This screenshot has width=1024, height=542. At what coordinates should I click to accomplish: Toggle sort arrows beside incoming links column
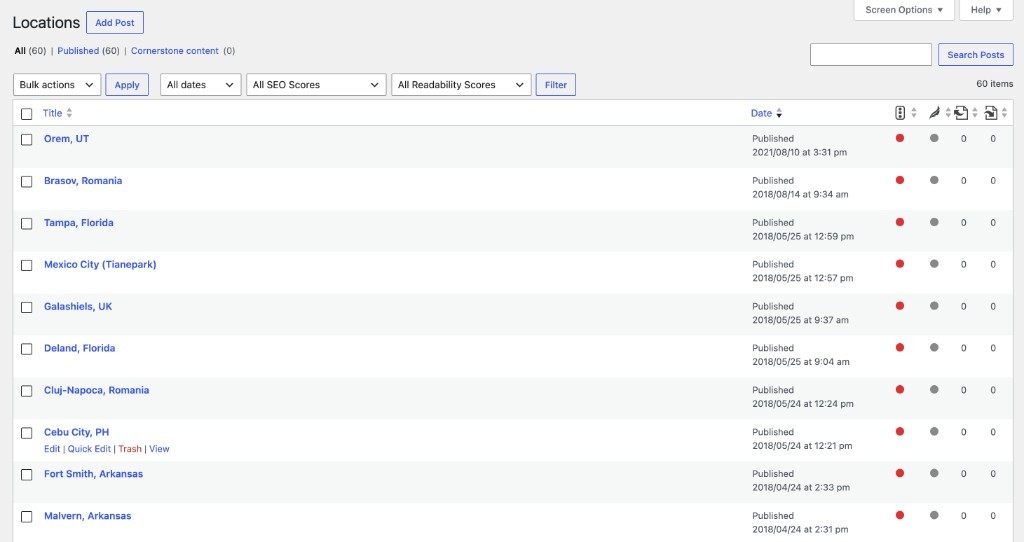tap(1004, 113)
